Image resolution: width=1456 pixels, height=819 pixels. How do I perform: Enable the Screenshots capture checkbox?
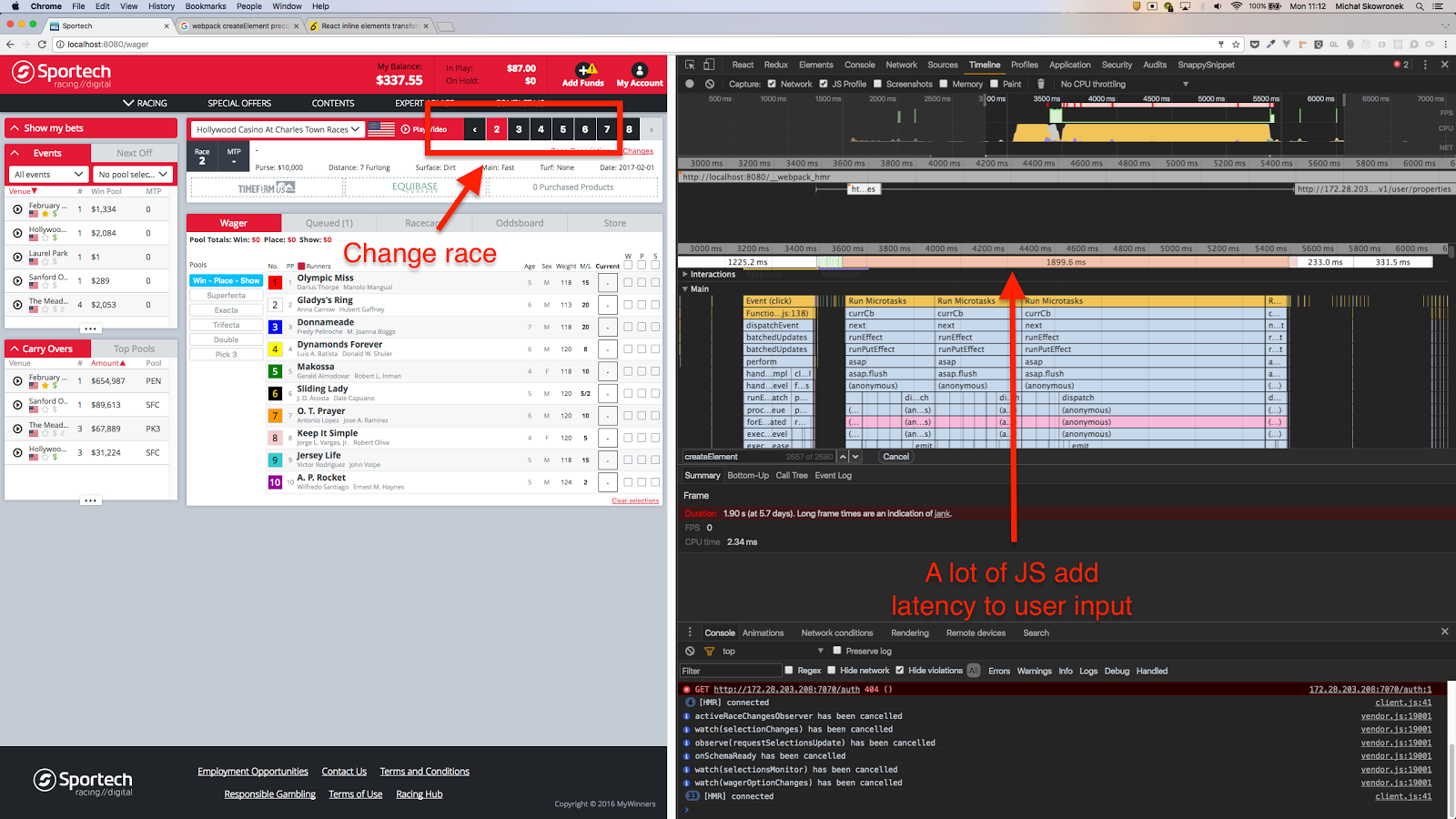pos(878,84)
